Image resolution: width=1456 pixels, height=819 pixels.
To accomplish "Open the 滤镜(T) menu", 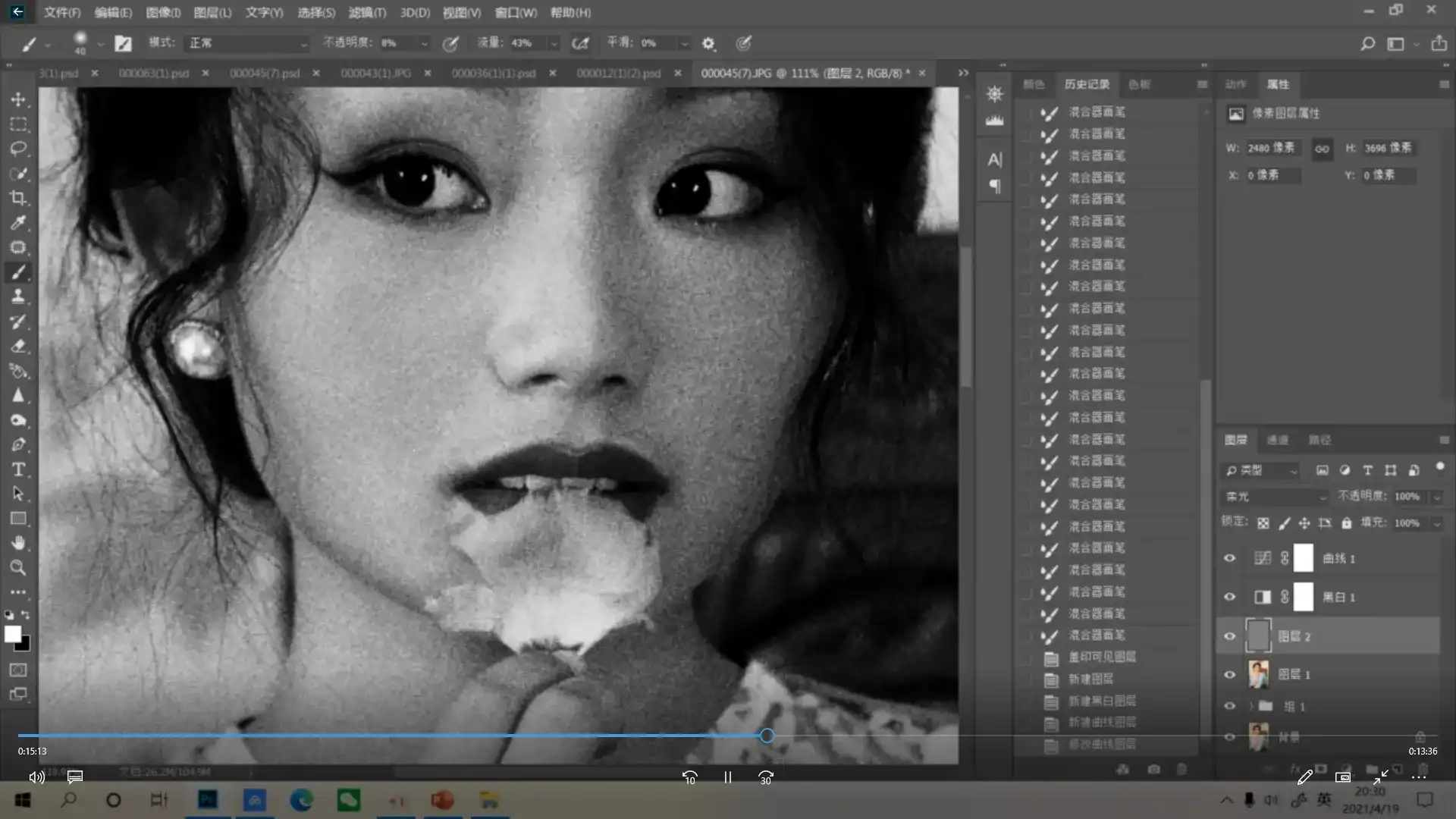I will (x=367, y=12).
